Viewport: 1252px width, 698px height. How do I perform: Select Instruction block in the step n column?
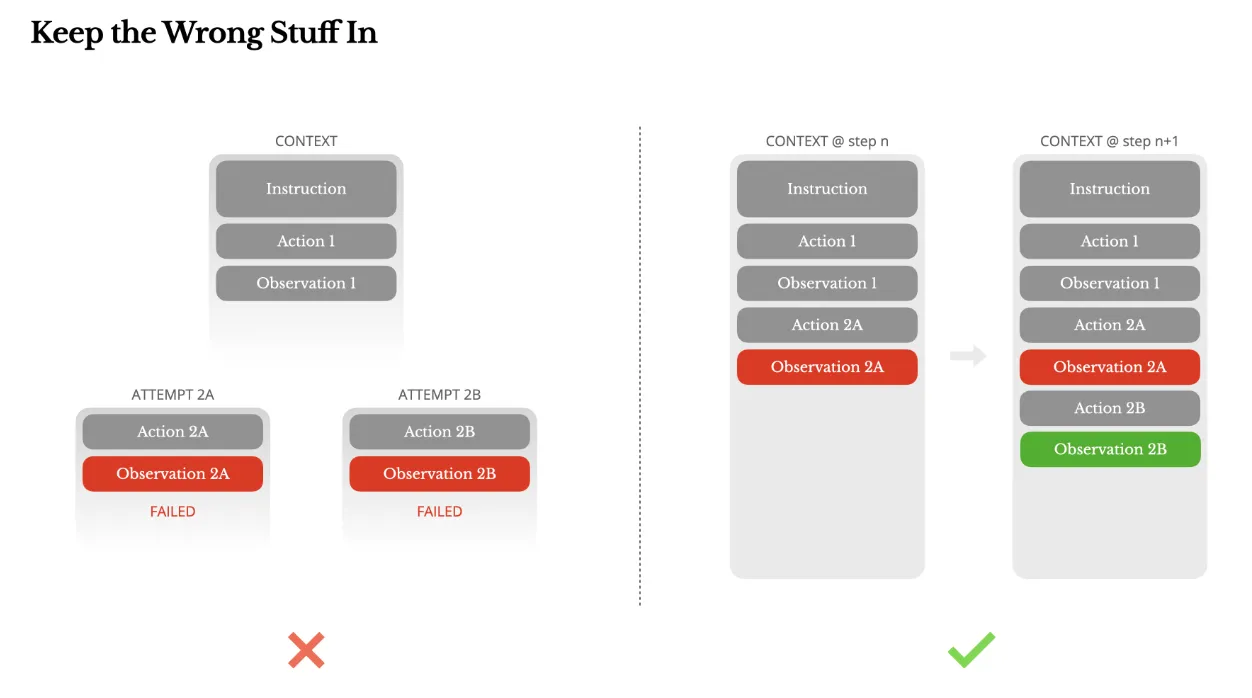[x=827, y=189]
